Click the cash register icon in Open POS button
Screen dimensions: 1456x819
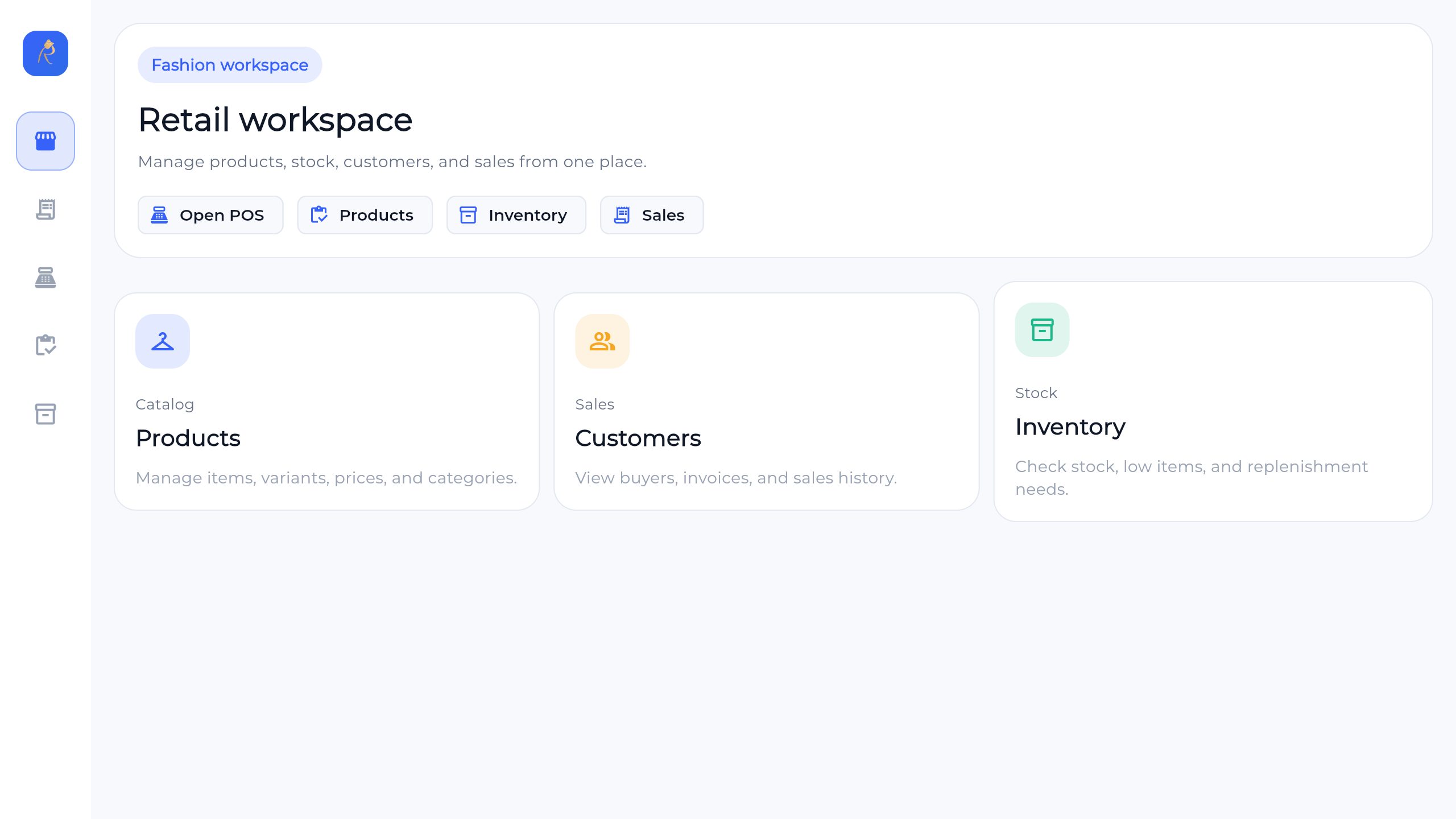(159, 215)
